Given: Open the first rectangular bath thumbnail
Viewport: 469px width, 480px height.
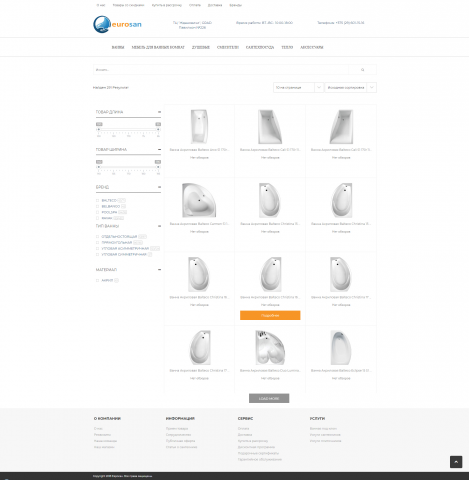Looking at the screenshot, I should [x=199, y=127].
